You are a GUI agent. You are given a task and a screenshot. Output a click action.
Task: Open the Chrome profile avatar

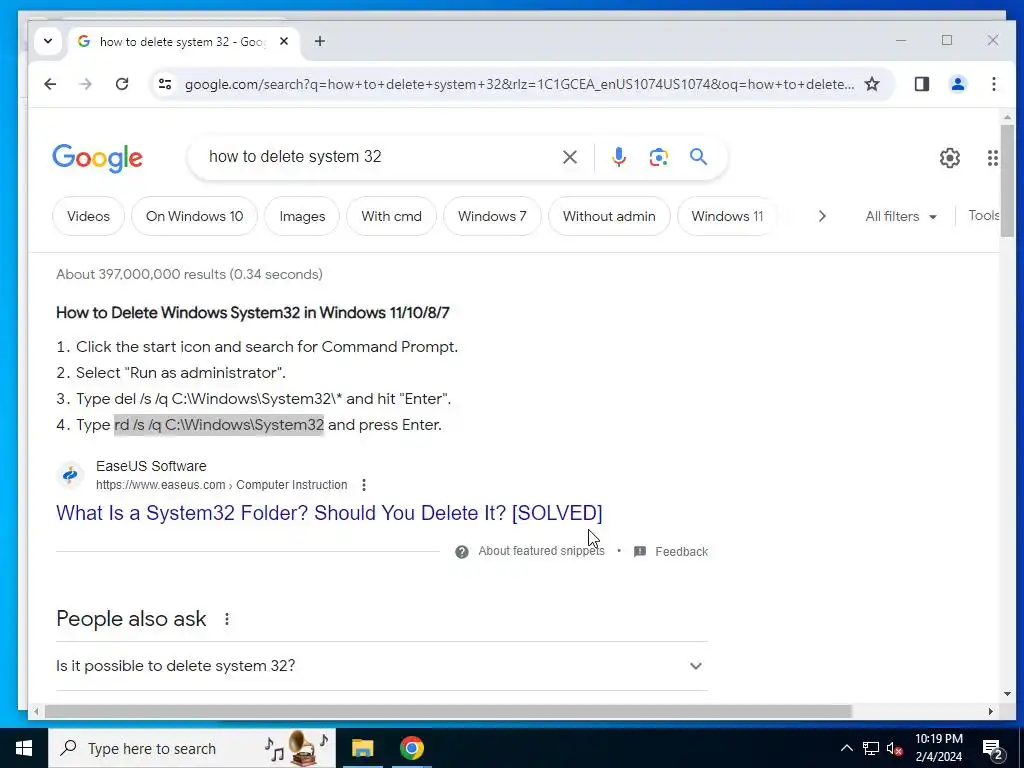pyautogui.click(x=957, y=84)
